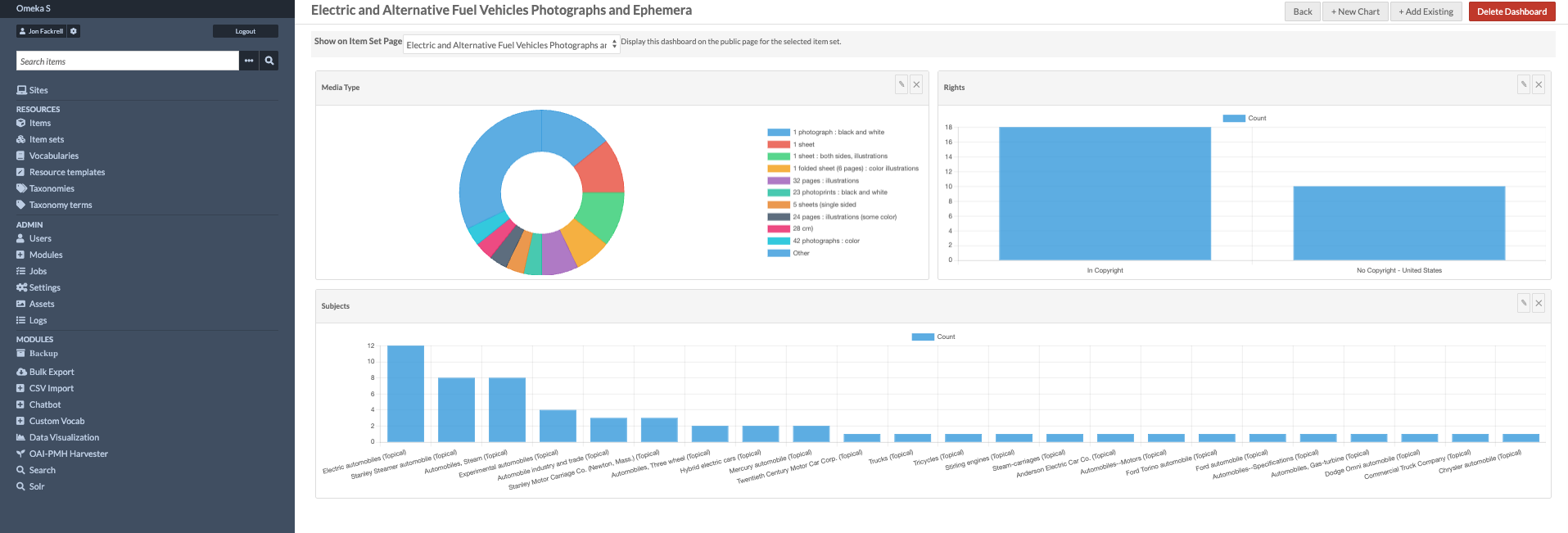Remove the Rights chart from dashboard

point(1539,84)
